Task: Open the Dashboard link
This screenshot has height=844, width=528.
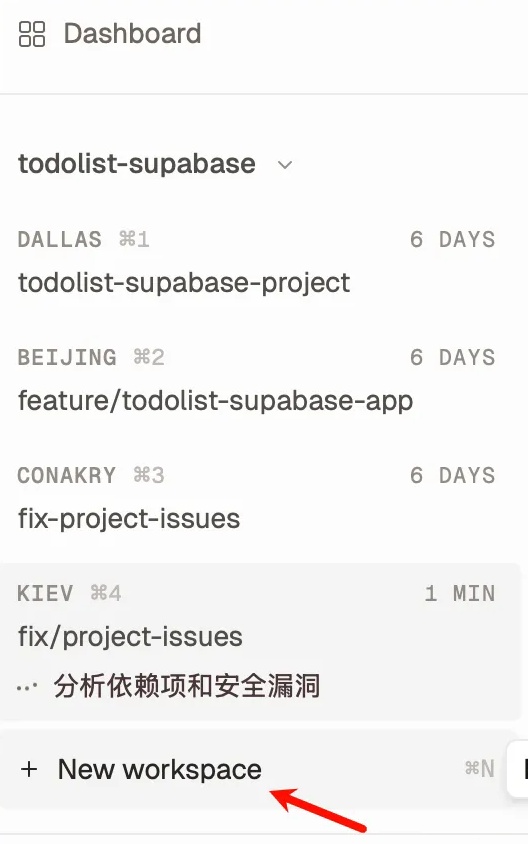Action: click(132, 33)
